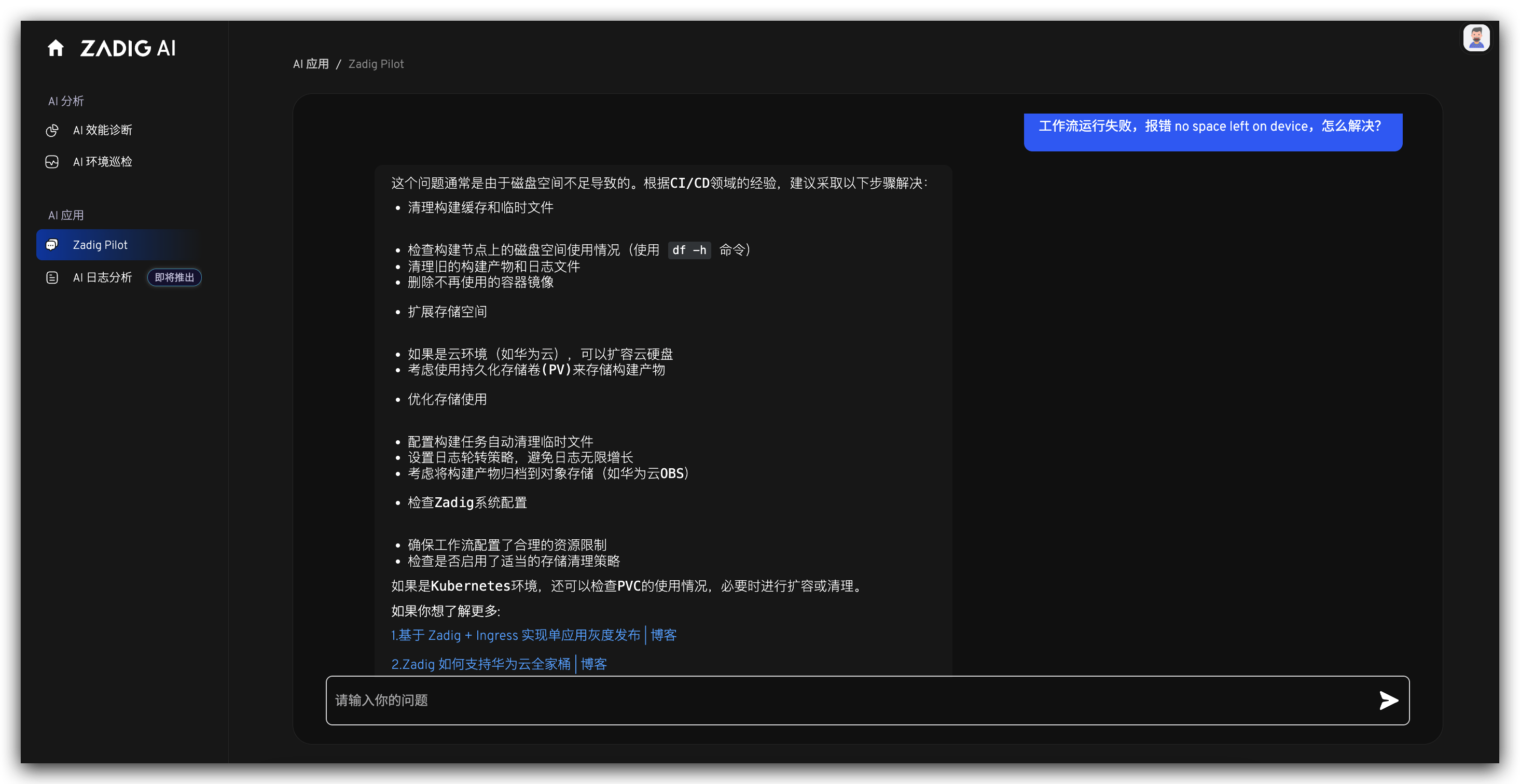The height and width of the screenshot is (784, 1520).
Task: Click Zadig Pilot breadcrumb text
Action: (376, 64)
